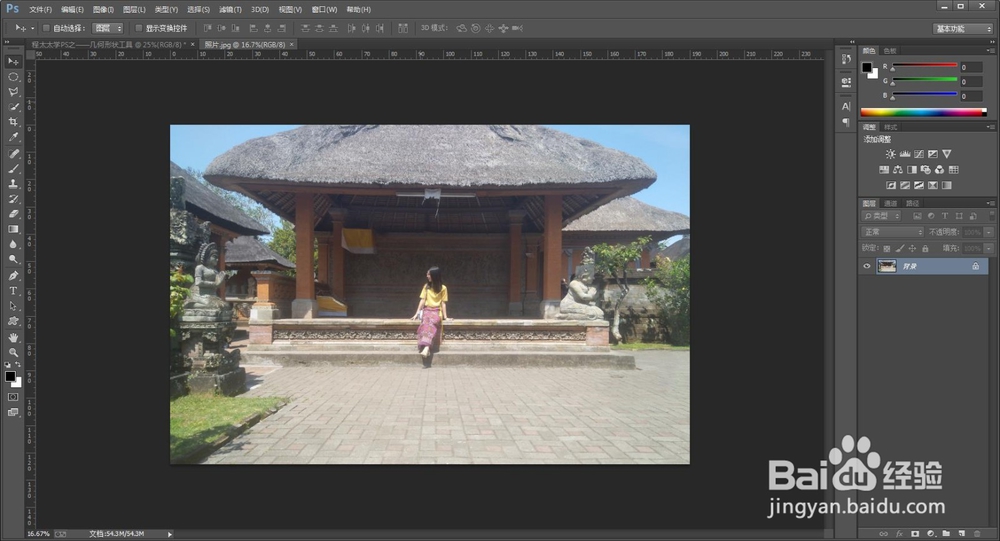Select the Path Selection tool
Image resolution: width=1000 pixels, height=541 pixels.
tap(13, 306)
